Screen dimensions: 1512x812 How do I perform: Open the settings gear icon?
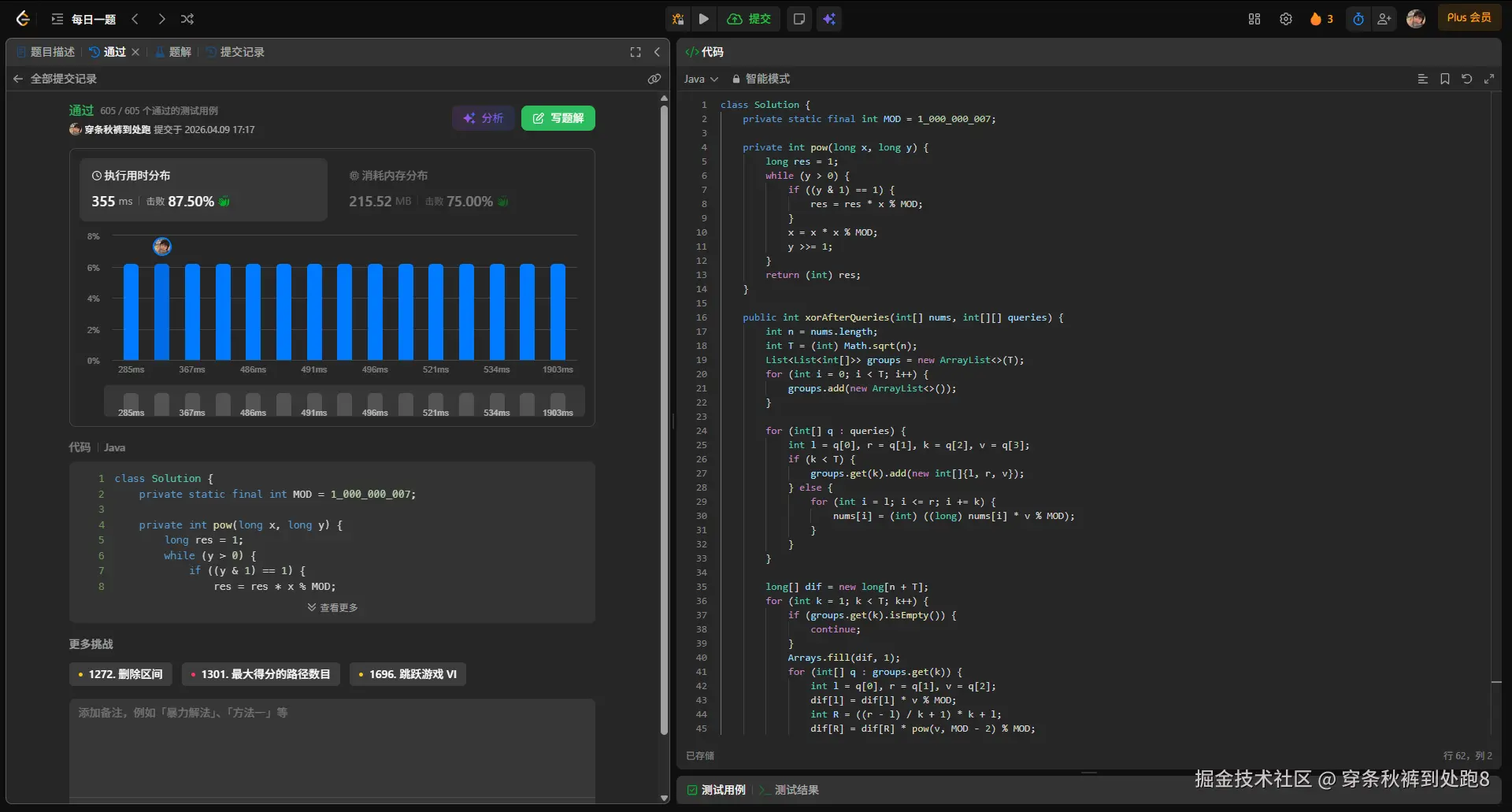[x=1286, y=19]
